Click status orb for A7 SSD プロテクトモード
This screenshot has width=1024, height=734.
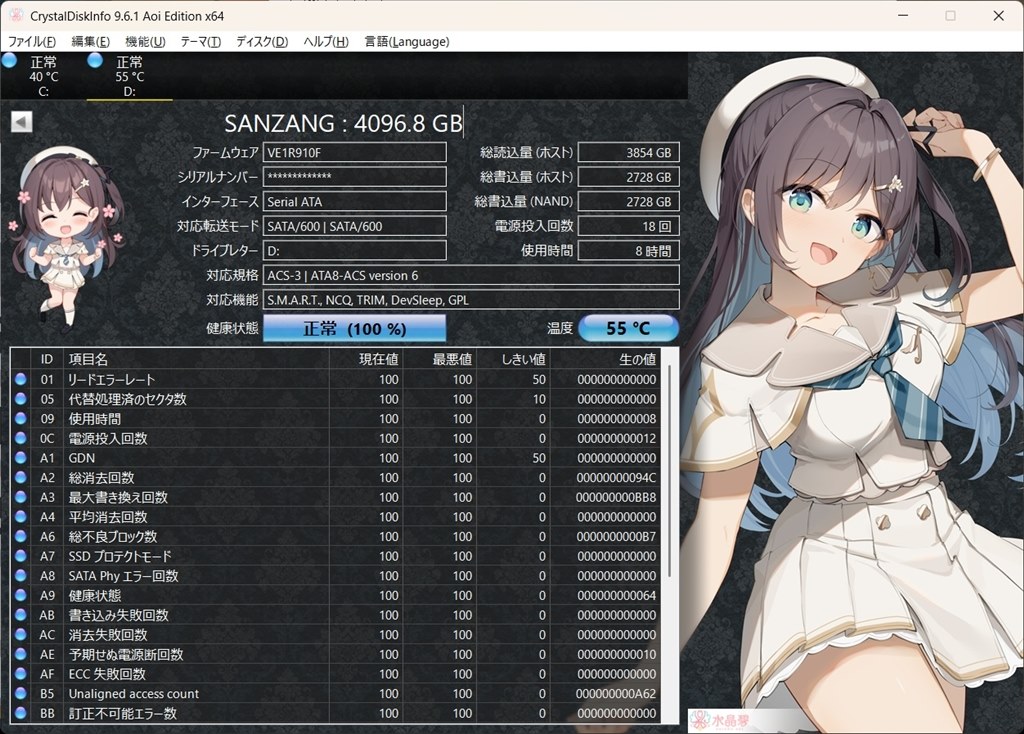(20, 556)
